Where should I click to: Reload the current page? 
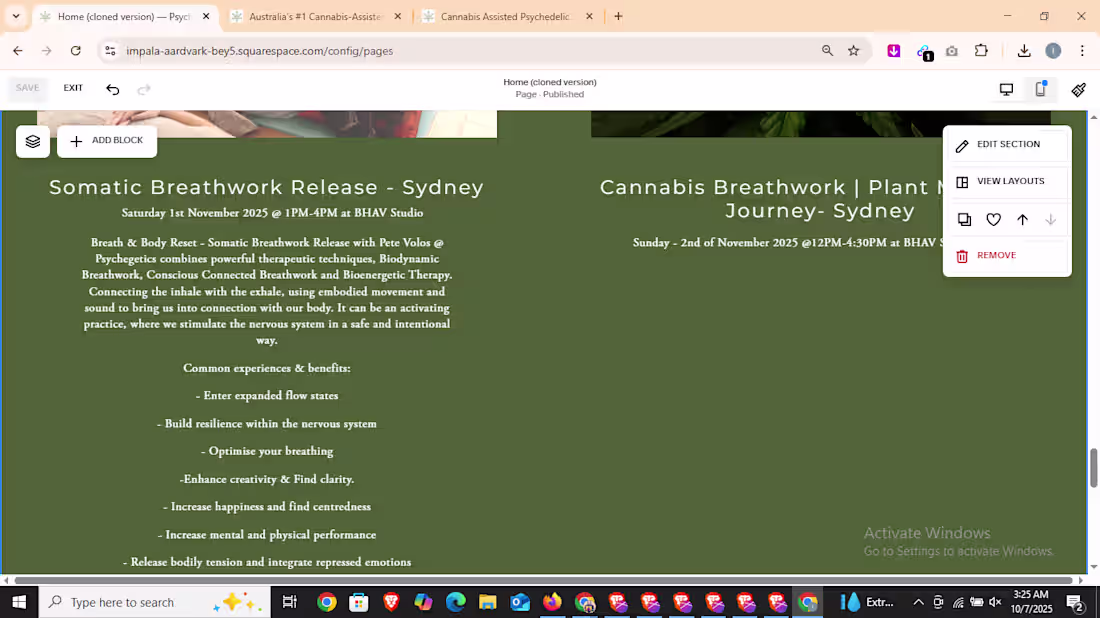pyautogui.click(x=76, y=51)
